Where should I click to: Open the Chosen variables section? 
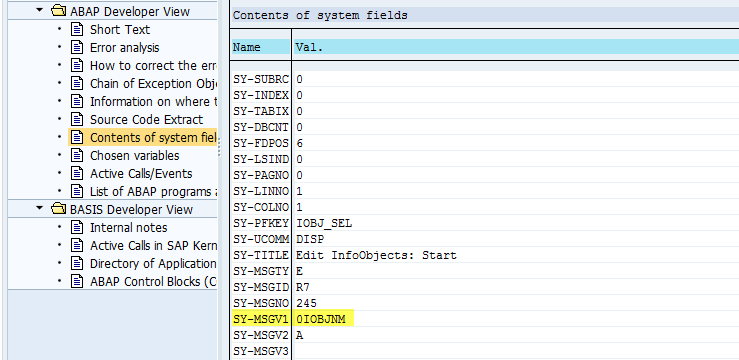(134, 155)
